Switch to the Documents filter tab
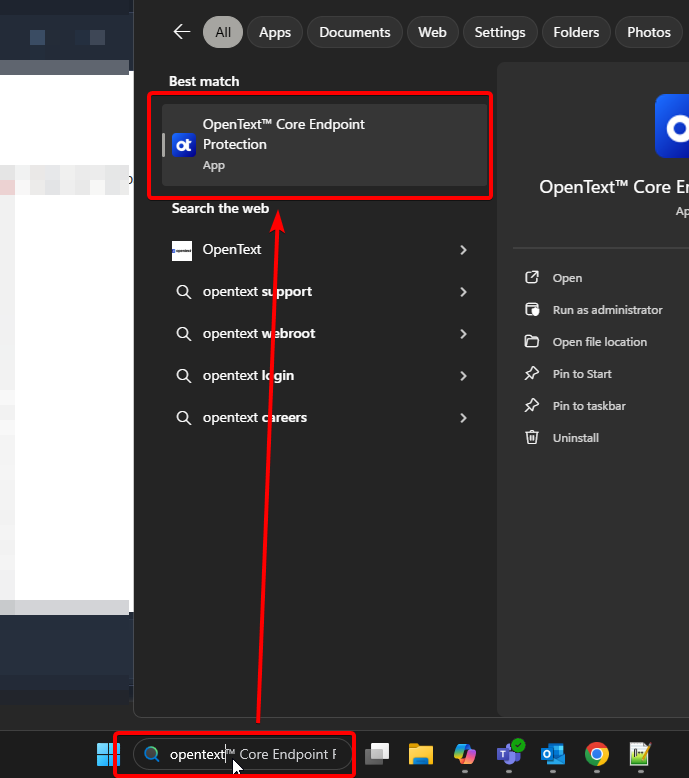 (355, 32)
